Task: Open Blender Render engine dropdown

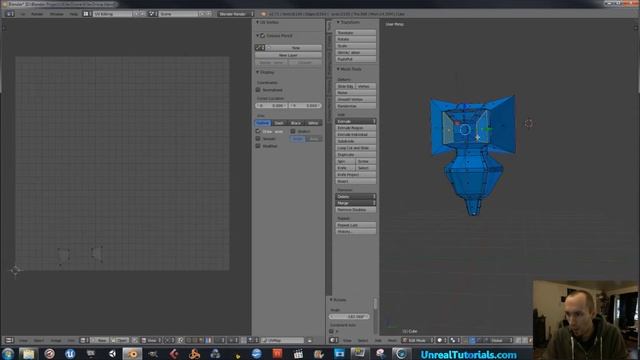Action: [x=235, y=14]
